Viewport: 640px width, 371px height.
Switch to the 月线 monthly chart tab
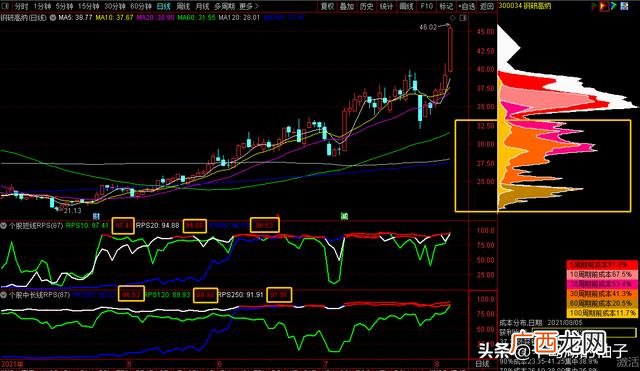202,6
